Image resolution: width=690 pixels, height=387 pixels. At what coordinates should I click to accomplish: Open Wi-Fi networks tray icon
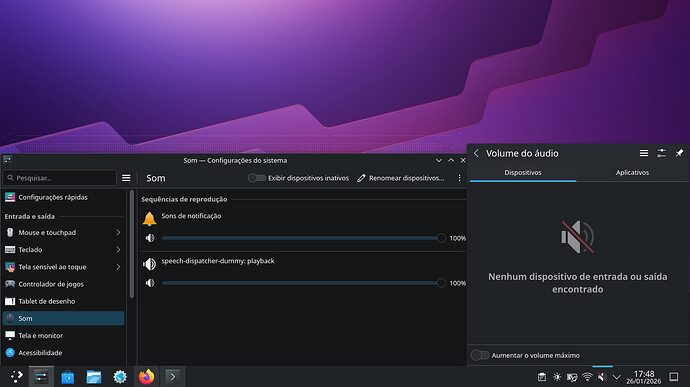pyautogui.click(x=587, y=377)
